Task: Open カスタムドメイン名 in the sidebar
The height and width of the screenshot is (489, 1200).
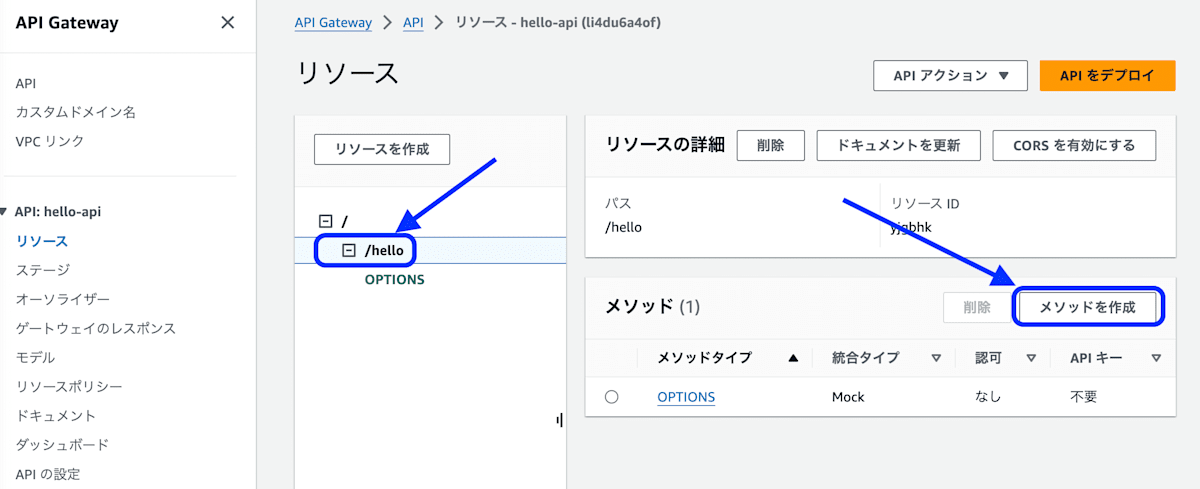Action: tap(76, 112)
